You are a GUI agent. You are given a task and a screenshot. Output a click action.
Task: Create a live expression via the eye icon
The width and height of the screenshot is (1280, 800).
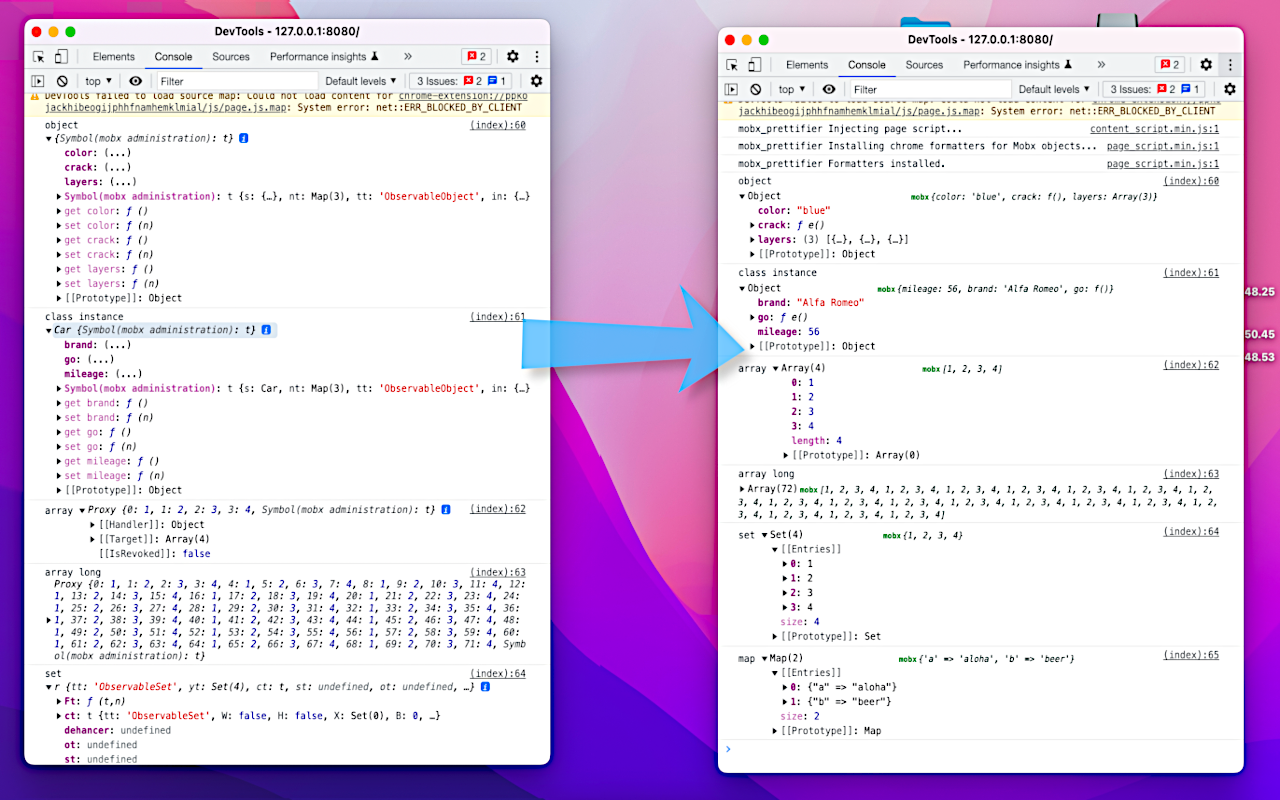135,81
